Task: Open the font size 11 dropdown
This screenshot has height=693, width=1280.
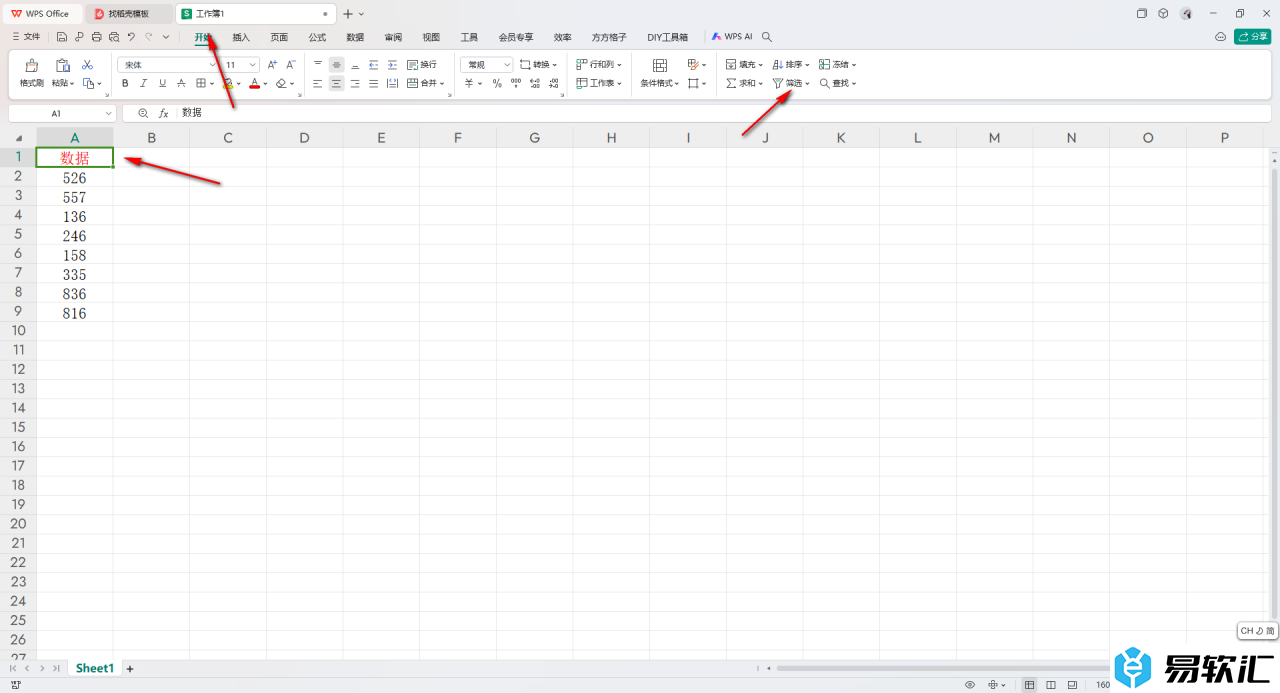Action: [252, 64]
